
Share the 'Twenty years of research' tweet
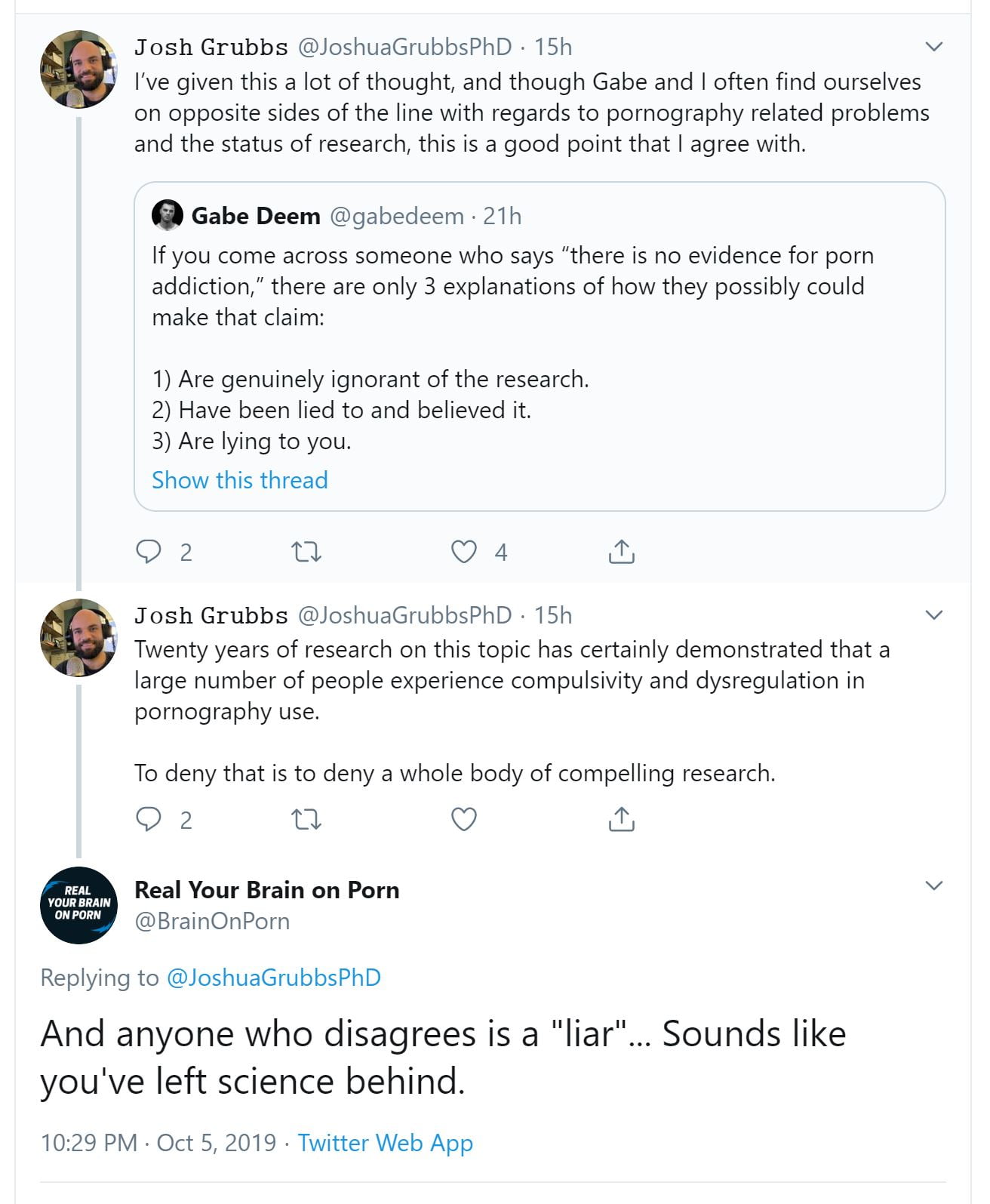pyautogui.click(x=621, y=819)
